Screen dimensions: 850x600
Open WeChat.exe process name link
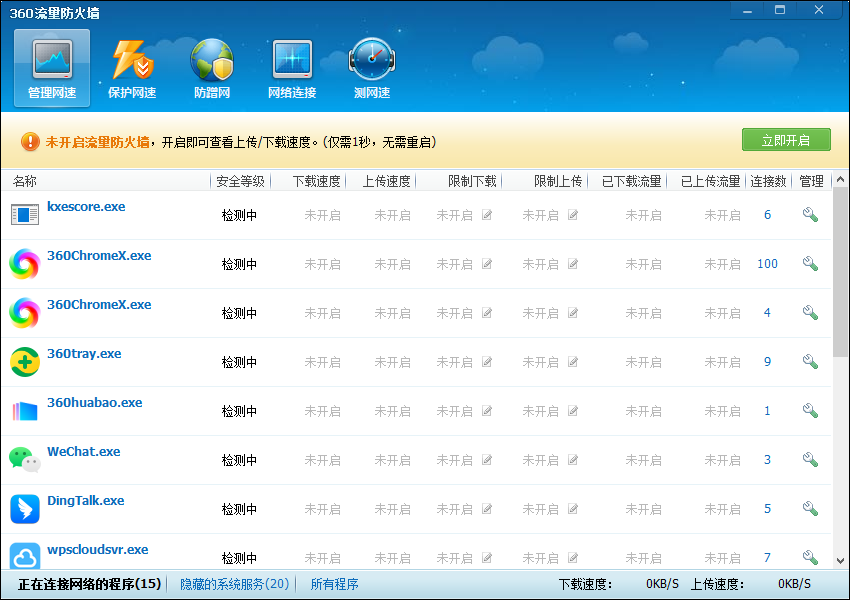pyautogui.click(x=83, y=451)
